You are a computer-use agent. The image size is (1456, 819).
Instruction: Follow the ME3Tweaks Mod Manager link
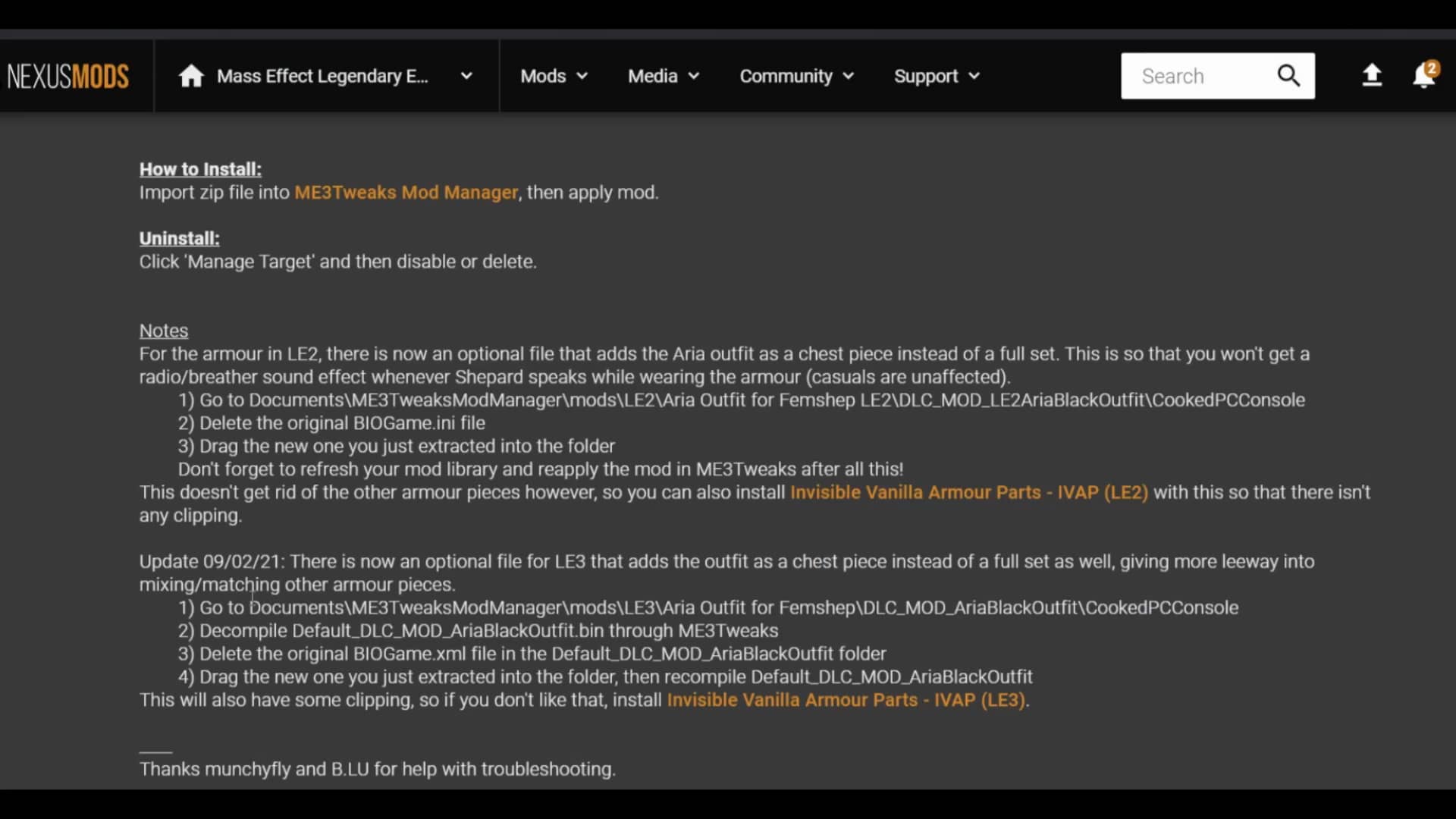406,193
